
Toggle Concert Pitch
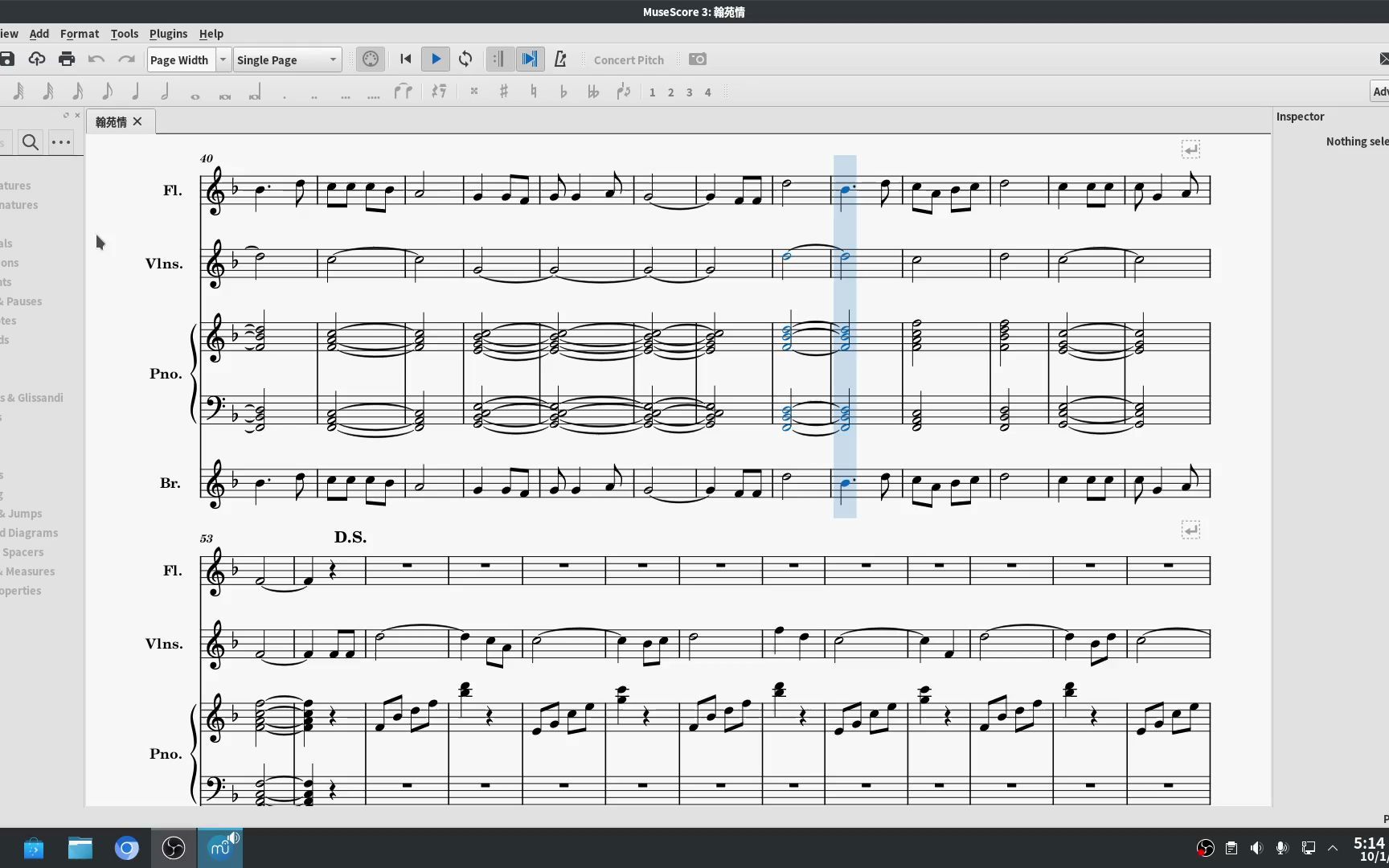[629, 59]
